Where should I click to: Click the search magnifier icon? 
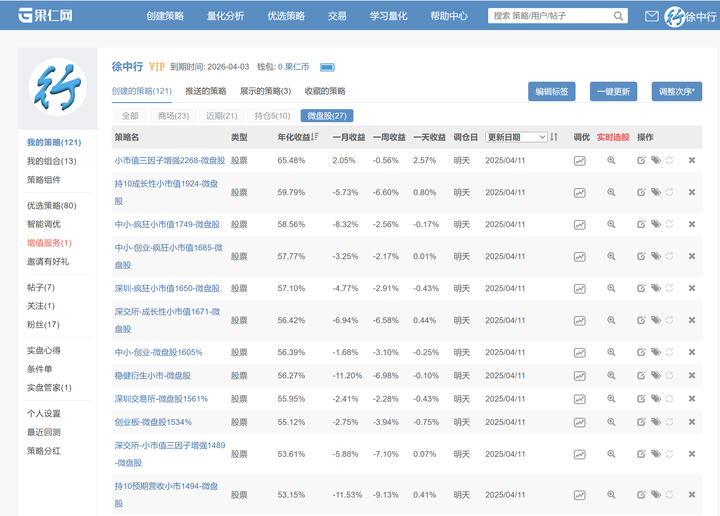pos(618,16)
